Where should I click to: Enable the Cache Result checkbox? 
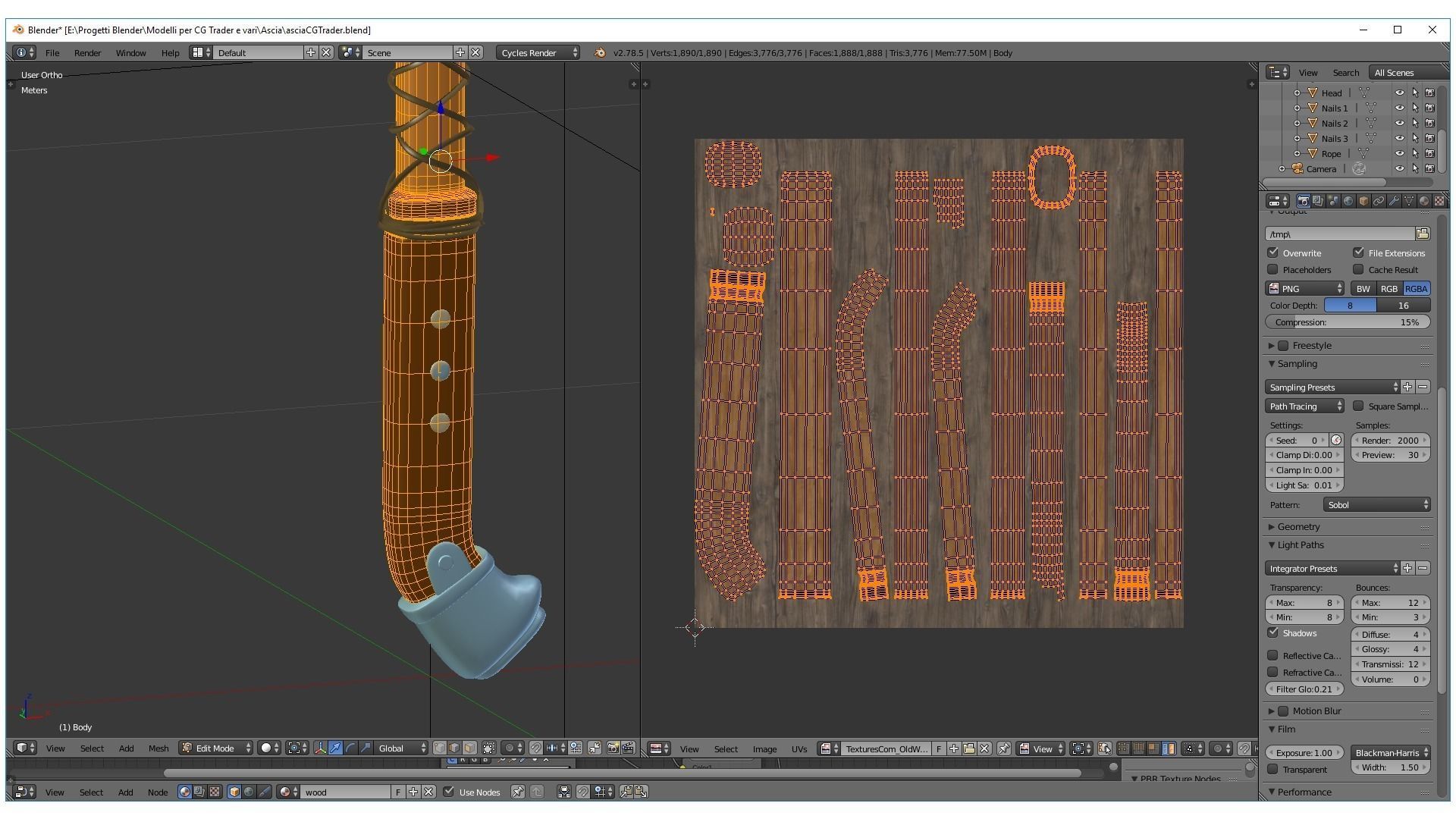1359,269
